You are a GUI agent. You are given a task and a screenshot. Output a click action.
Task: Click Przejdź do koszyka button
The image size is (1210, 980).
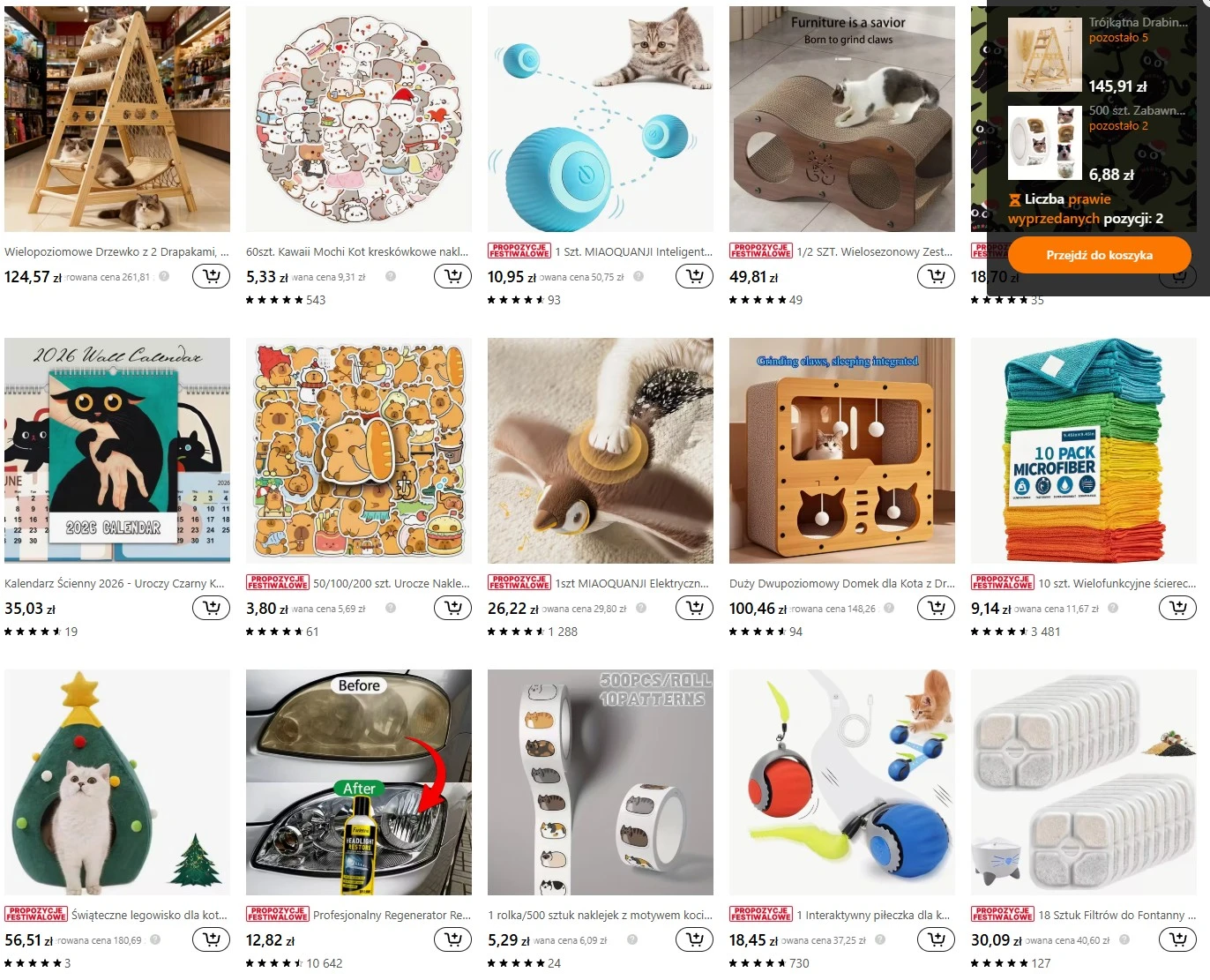1099,255
